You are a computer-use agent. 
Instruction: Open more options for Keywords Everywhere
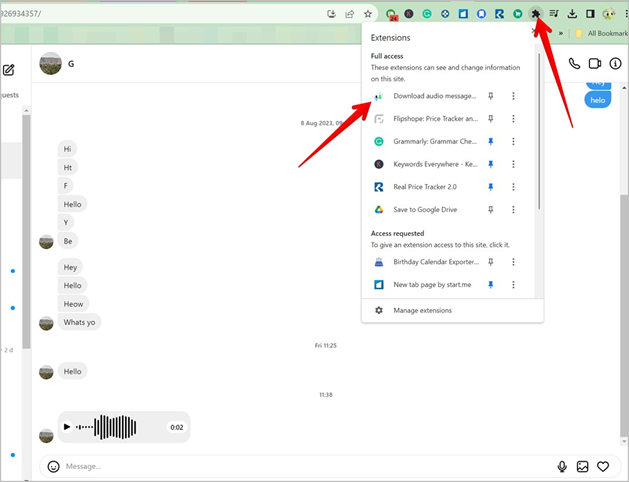(x=513, y=164)
